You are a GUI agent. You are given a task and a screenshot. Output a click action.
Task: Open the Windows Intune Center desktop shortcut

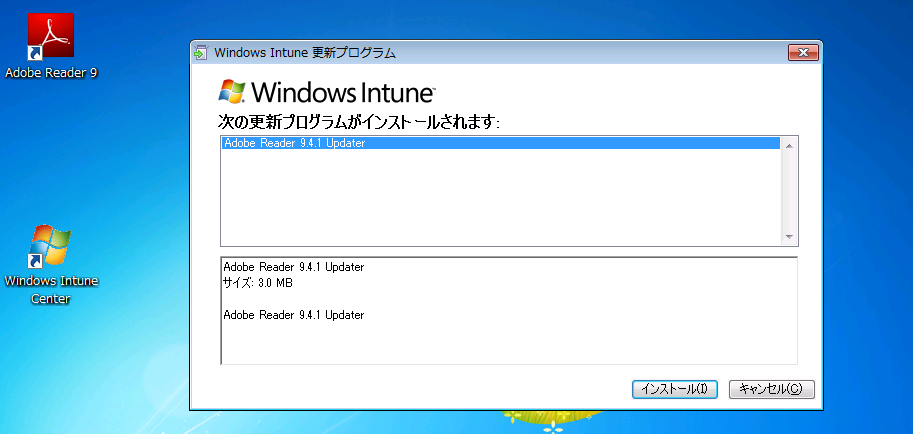point(51,265)
